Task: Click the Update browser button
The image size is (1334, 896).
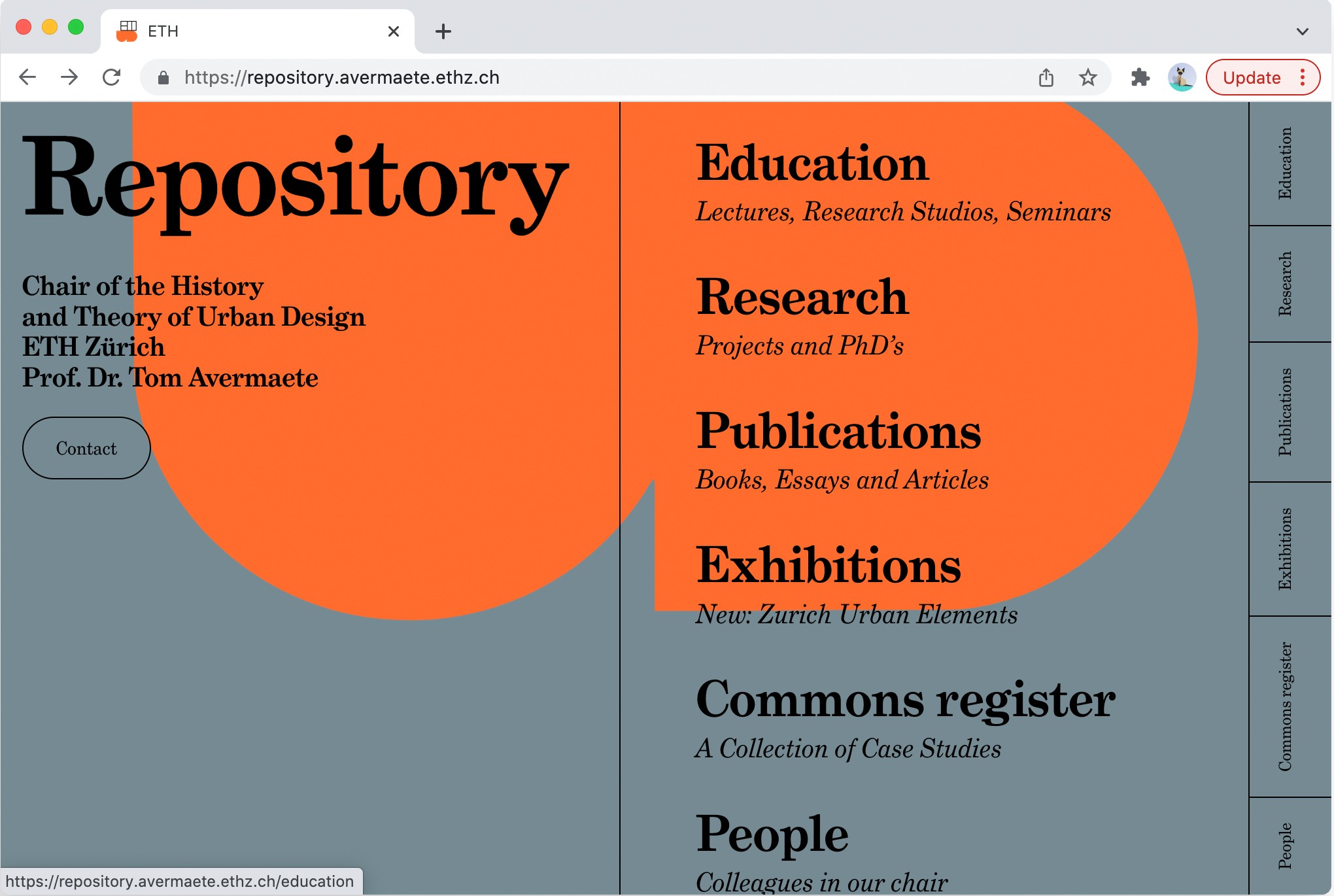Action: pos(1251,77)
